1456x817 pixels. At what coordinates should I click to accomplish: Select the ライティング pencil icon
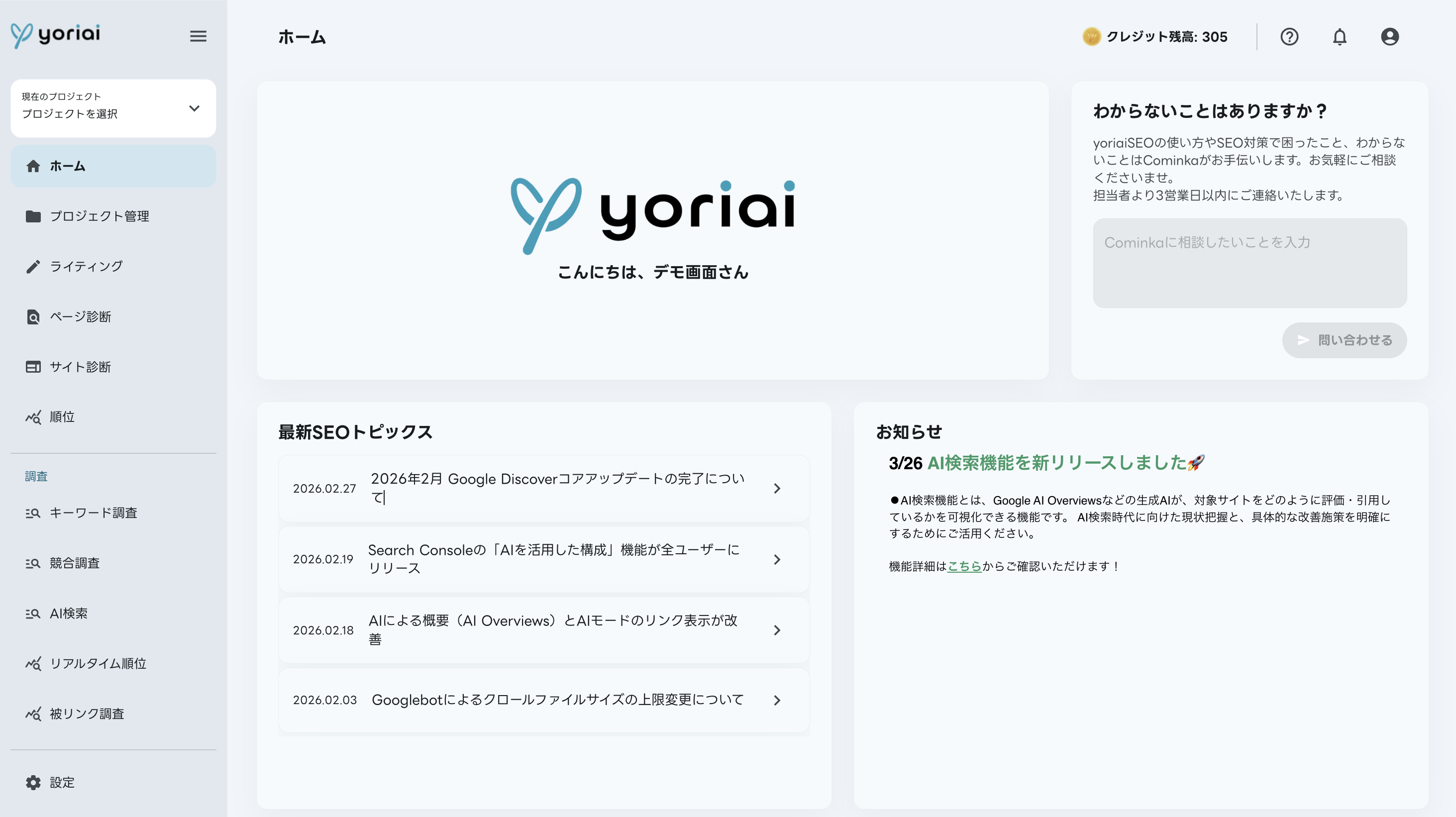pyautogui.click(x=33, y=266)
